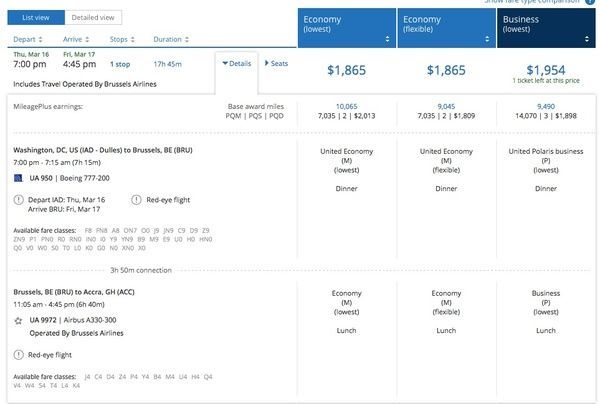Sort by Economy (flexible) column arrows
Image resolution: width=600 pixels, height=404 pixels.
tap(486, 39)
